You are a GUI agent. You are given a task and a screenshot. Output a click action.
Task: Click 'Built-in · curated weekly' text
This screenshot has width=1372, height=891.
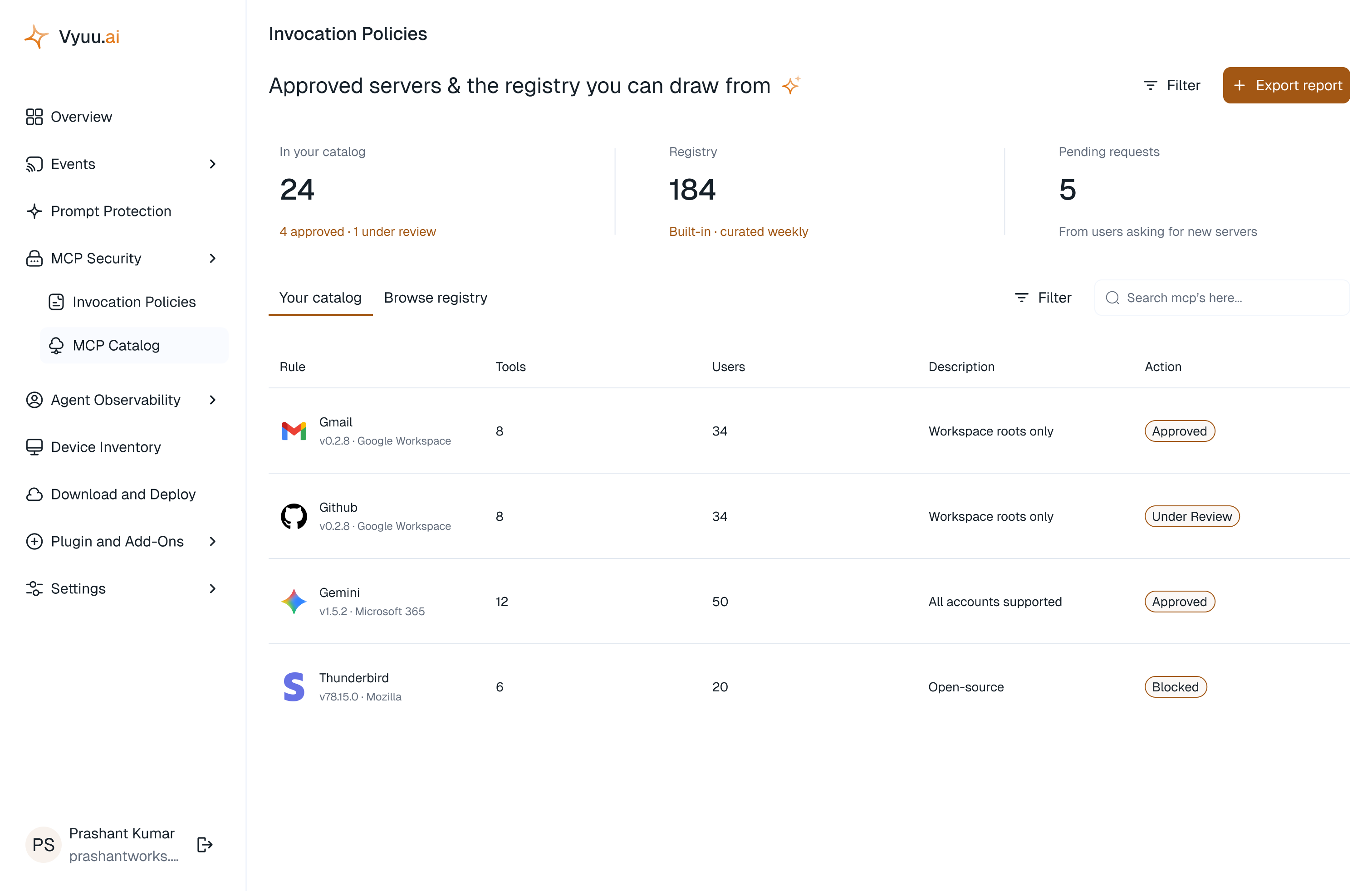(x=739, y=231)
